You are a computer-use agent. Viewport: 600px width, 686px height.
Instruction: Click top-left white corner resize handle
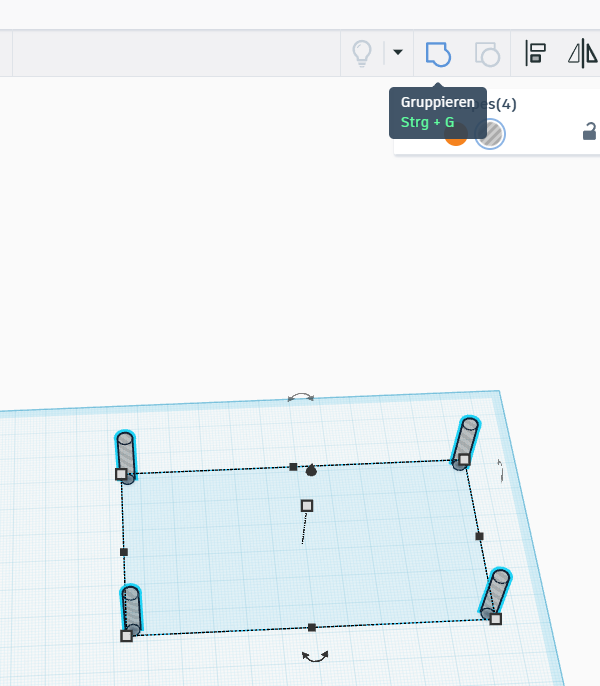point(121,474)
